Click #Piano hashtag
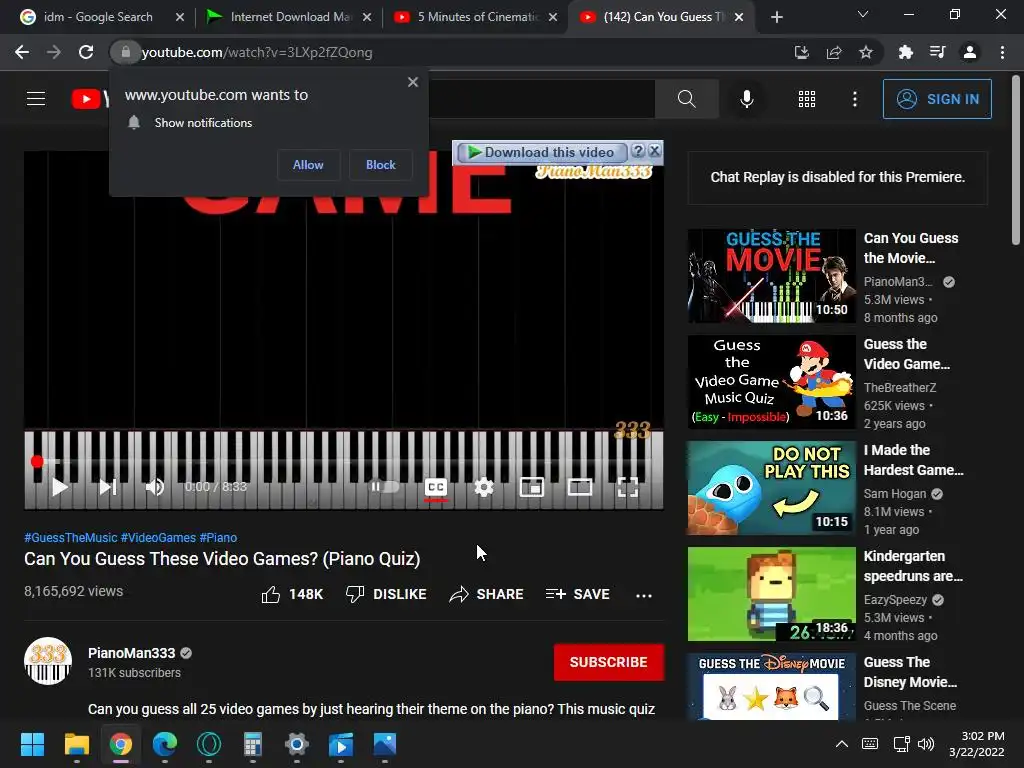 [218, 537]
